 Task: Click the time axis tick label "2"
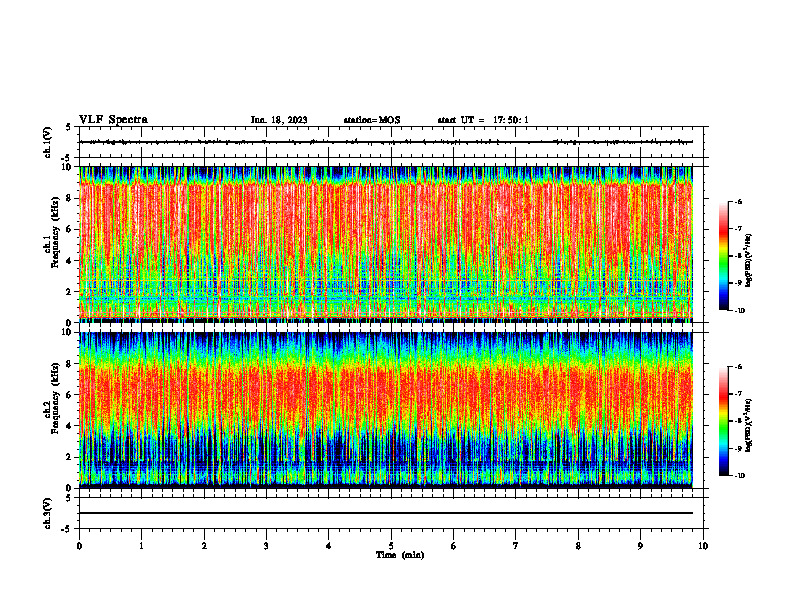[204, 546]
